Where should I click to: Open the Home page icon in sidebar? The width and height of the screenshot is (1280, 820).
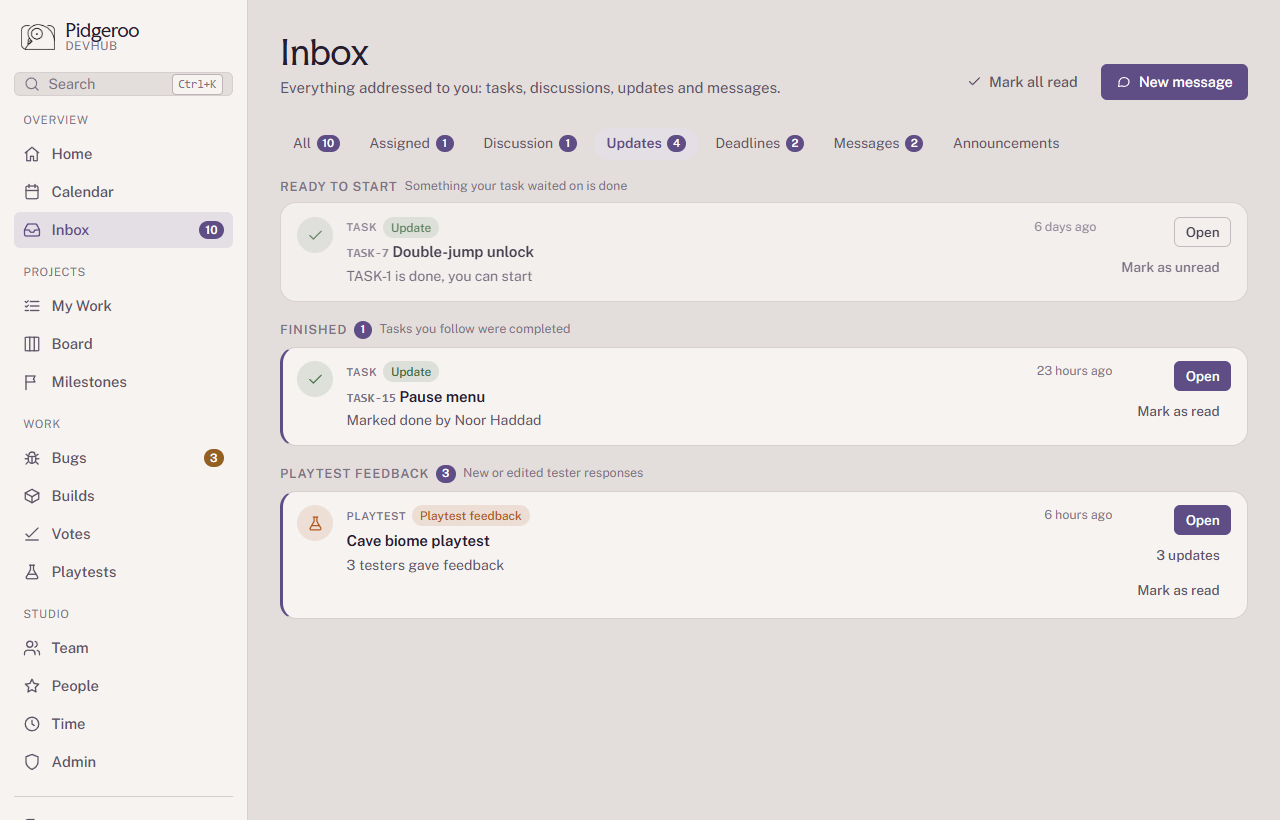(x=33, y=154)
